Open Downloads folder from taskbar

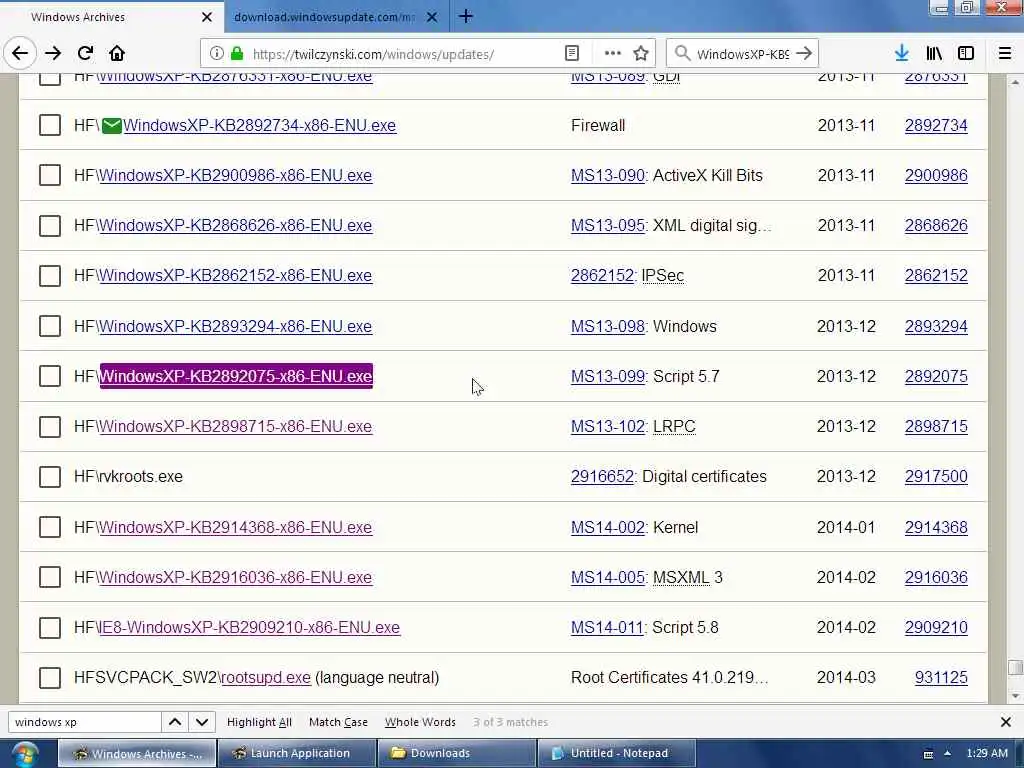click(456, 754)
